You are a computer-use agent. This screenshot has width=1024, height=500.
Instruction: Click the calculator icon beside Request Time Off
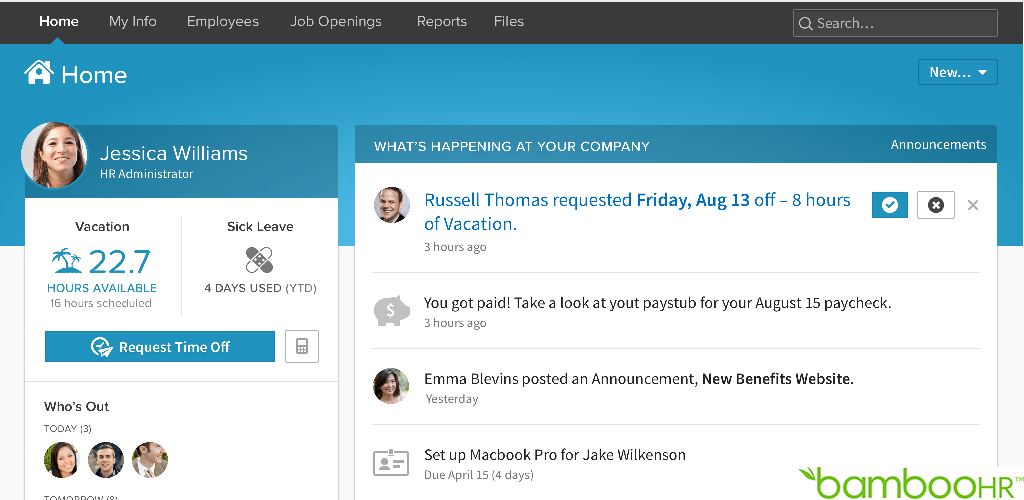pos(302,347)
